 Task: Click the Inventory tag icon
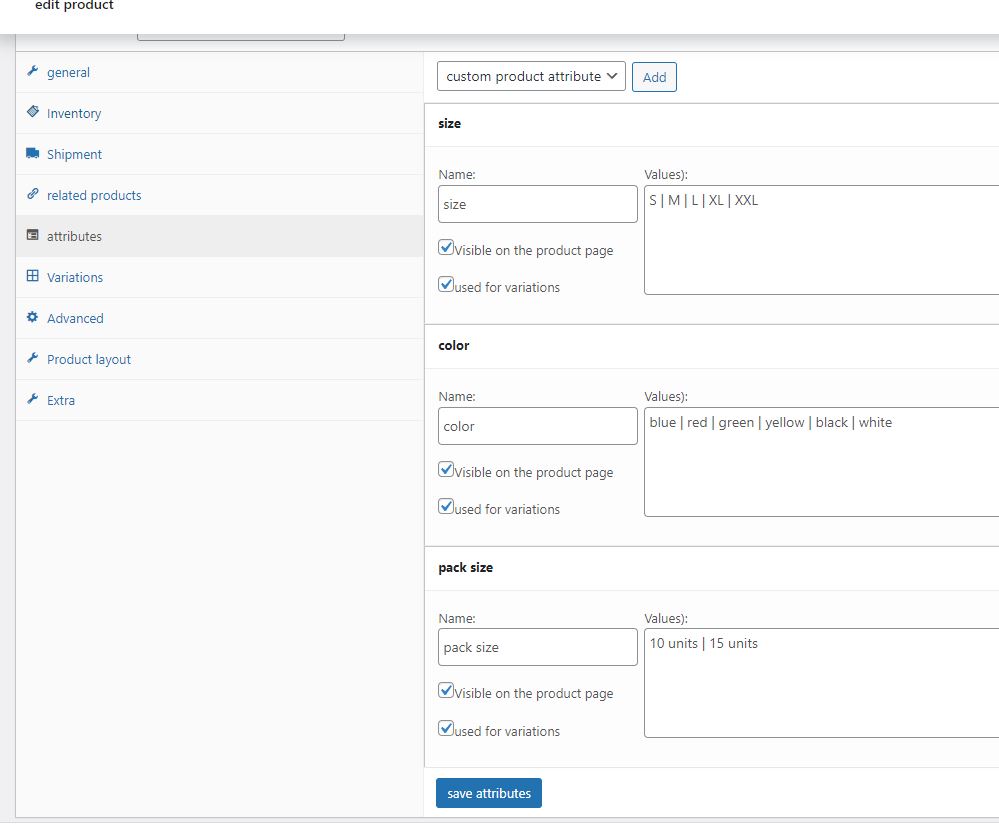click(x=32, y=112)
